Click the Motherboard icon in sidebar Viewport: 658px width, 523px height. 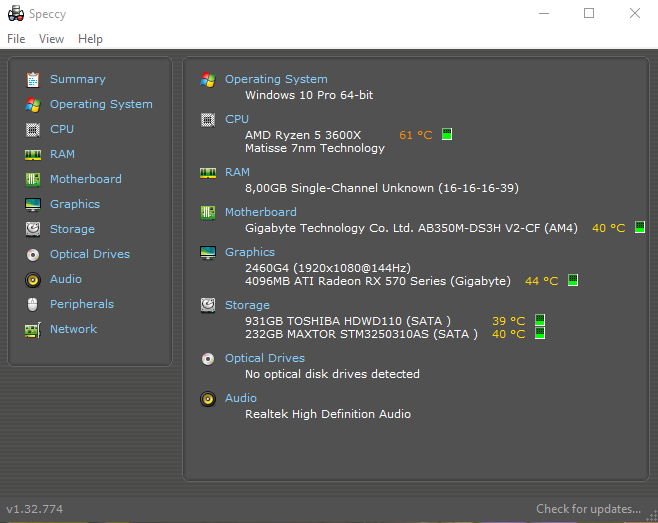click(x=33, y=180)
